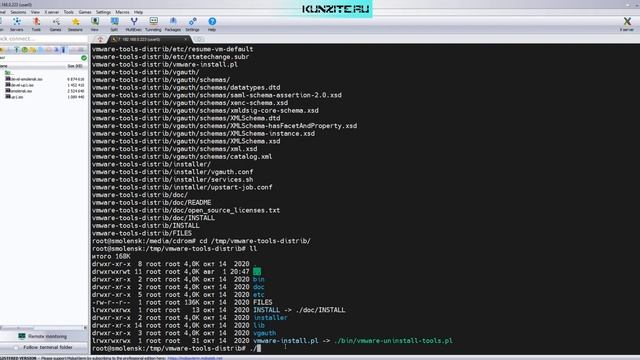Activate the MultiExec toolbar icon
Viewport: 640px width, 360px height.
click(134, 24)
